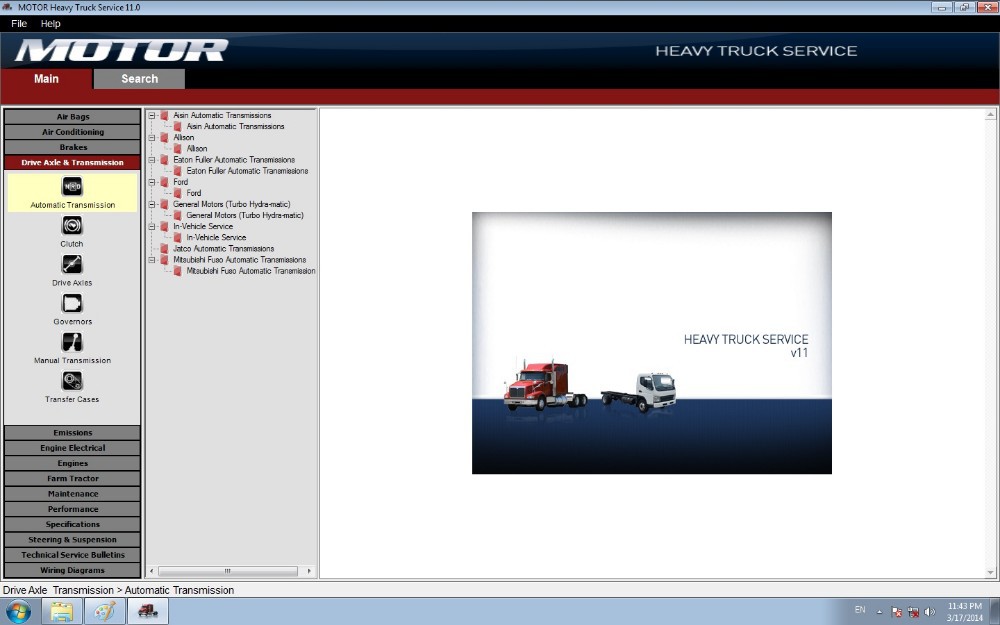
Task: Select the nested Aisin Automatic Transmissions entry
Action: [235, 126]
